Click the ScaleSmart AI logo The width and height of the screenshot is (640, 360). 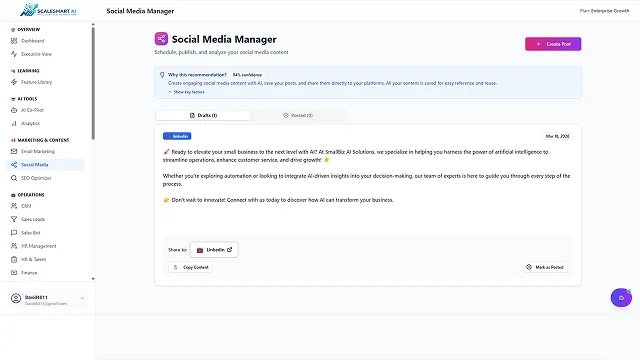pos(48,10)
